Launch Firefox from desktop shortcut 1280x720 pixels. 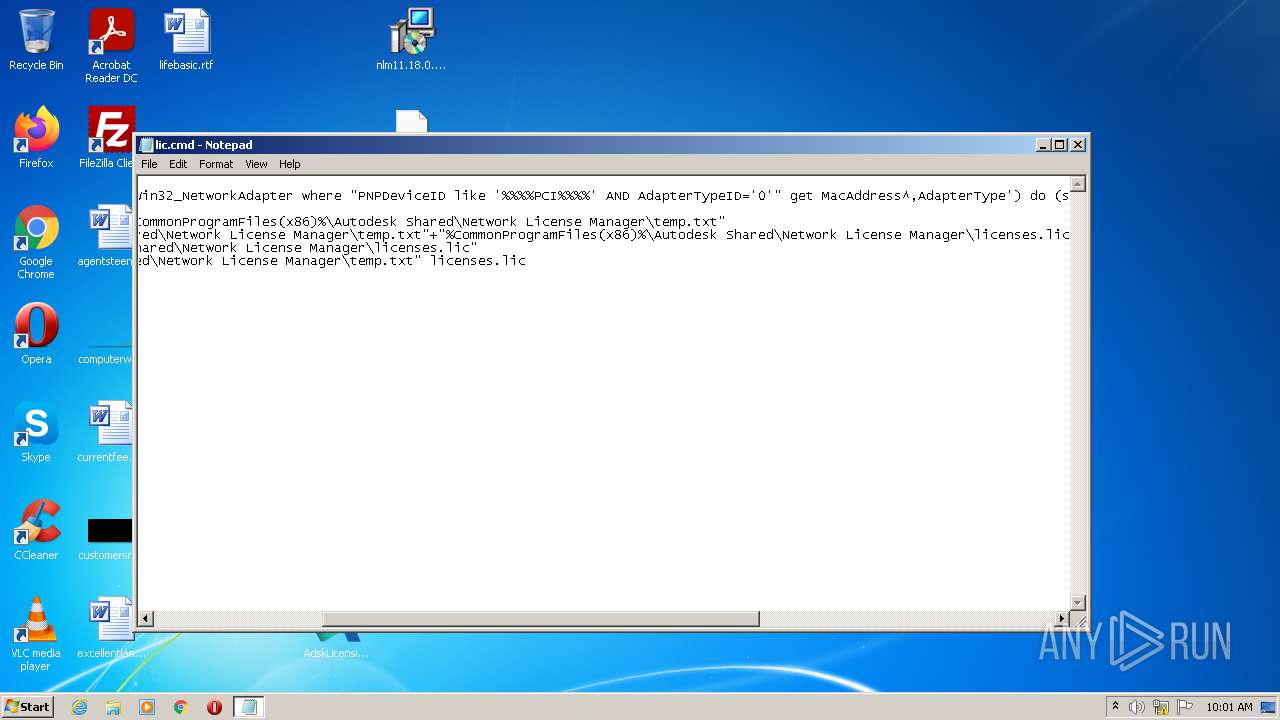[36, 138]
